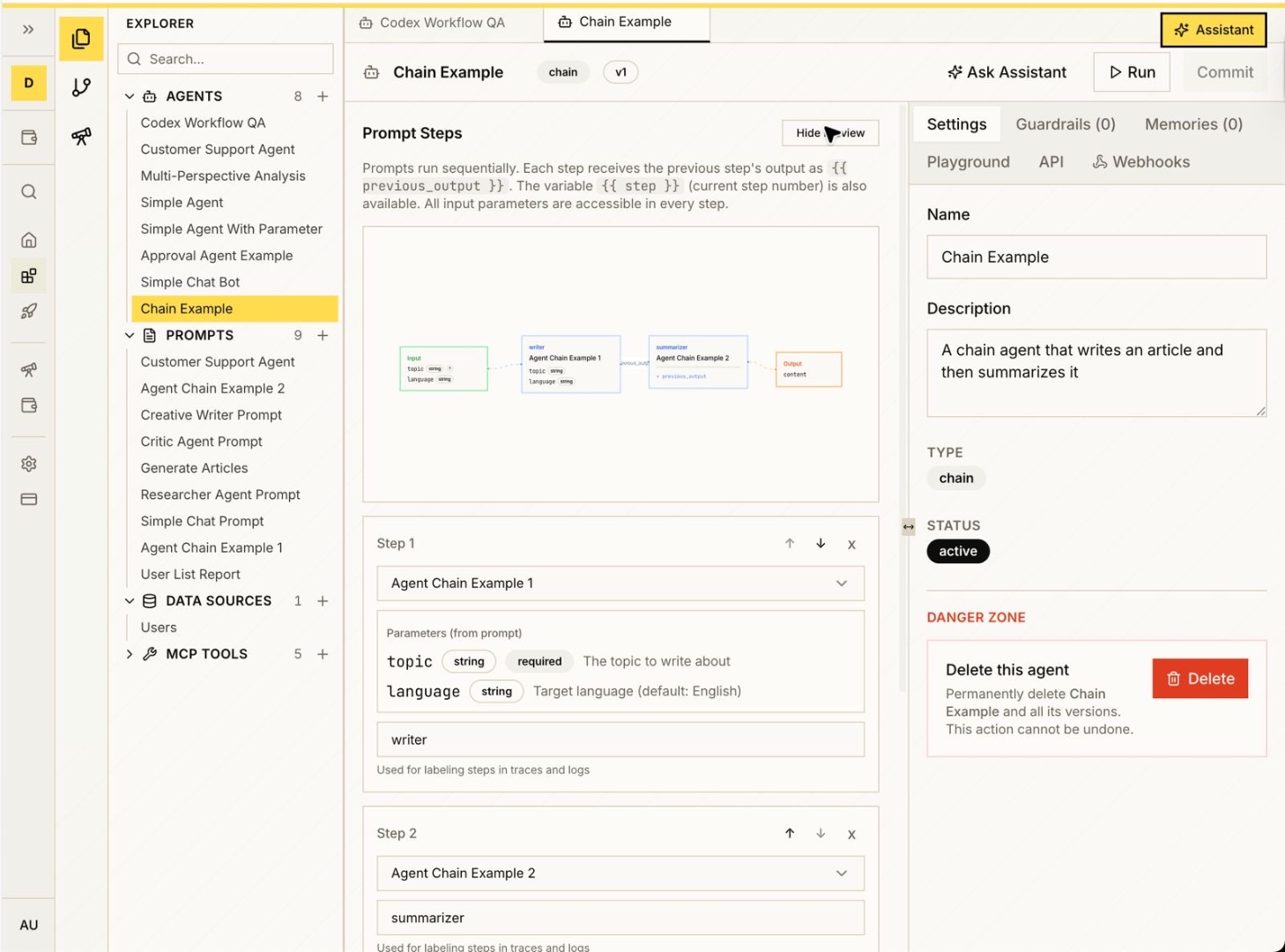Collapse the PROMPTS section
The image size is (1285, 952).
pyautogui.click(x=130, y=335)
